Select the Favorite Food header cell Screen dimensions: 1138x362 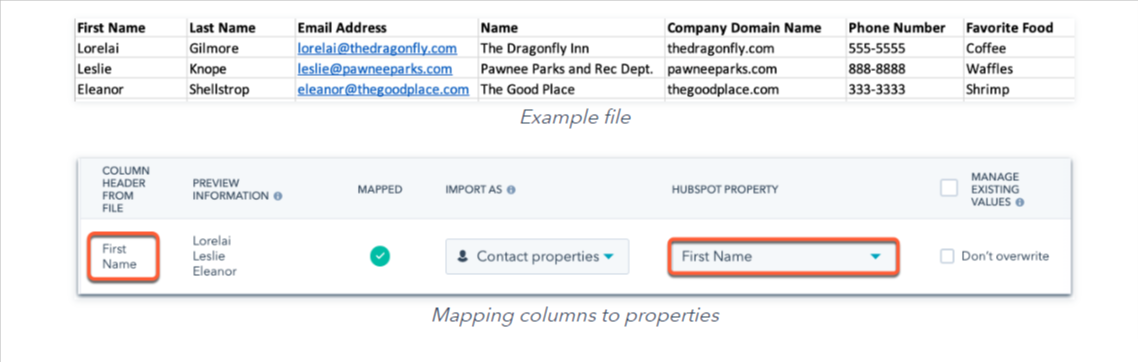coord(1019,28)
